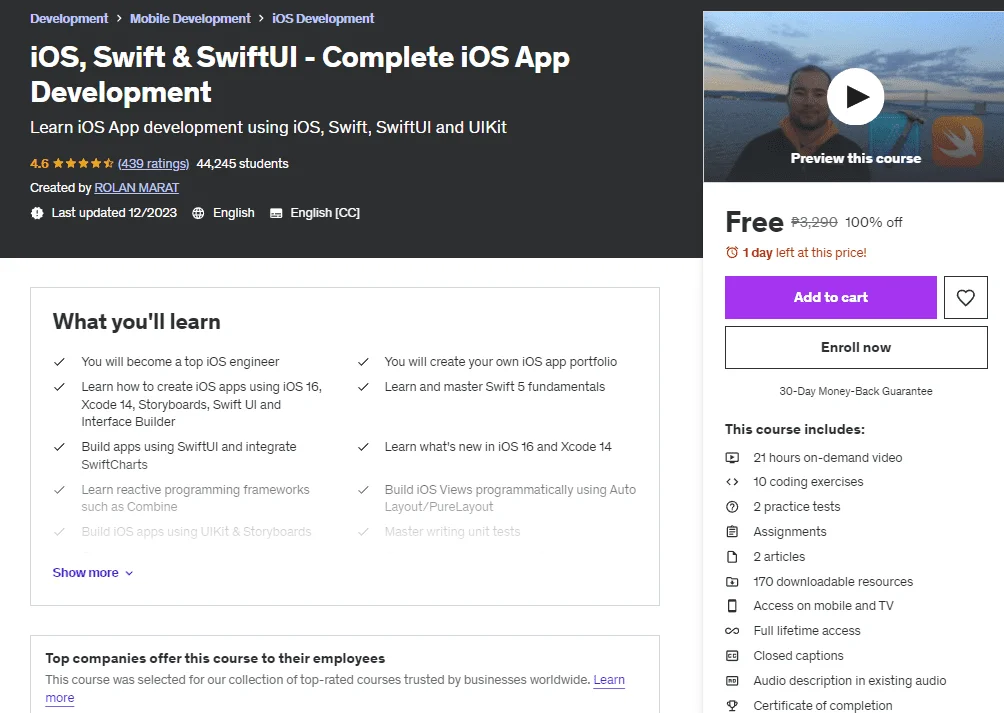The image size is (1004, 713).
Task: Click the Assignments clipboard icon
Action: (x=732, y=532)
